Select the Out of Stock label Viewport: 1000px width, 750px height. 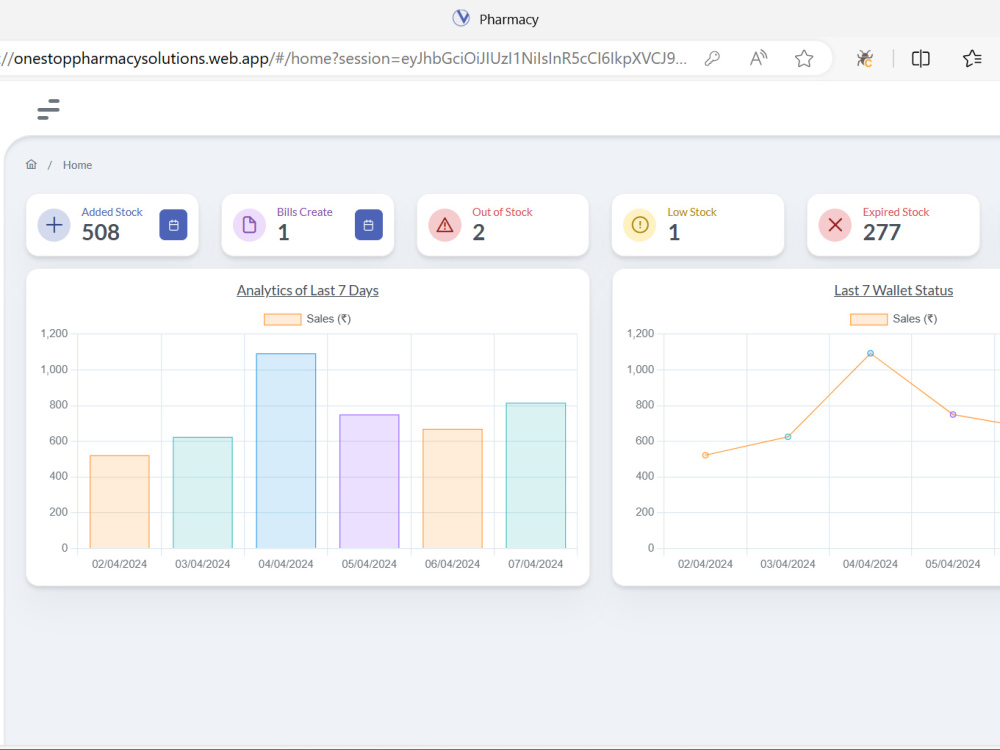coord(502,212)
